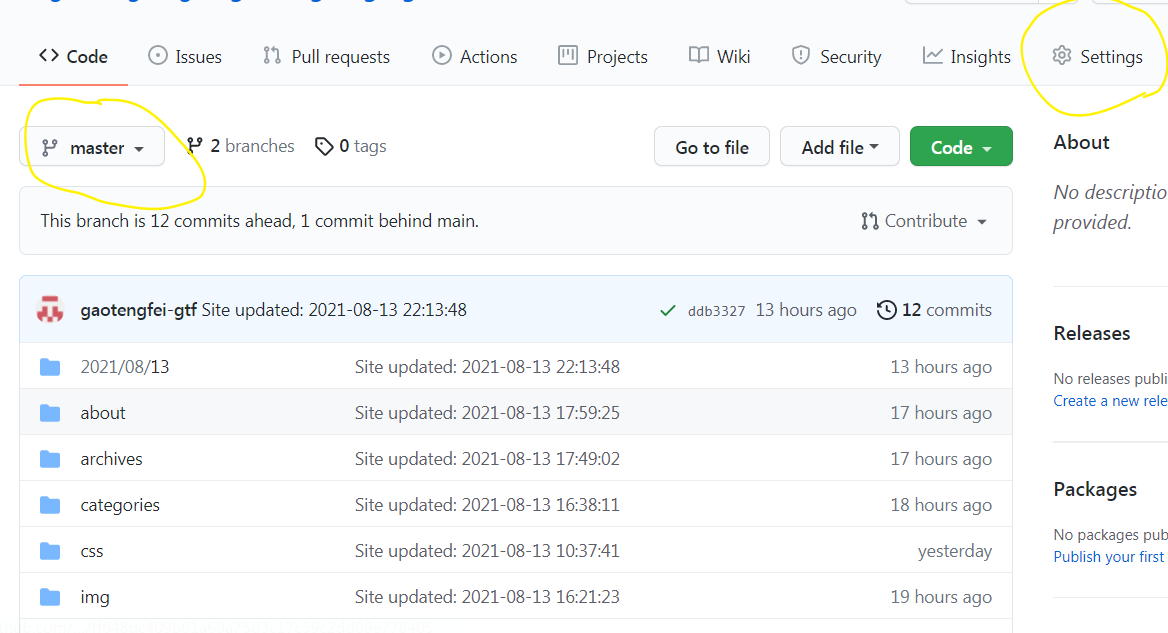The image size is (1168, 633).
Task: Open the Projects tab
Action: point(603,57)
